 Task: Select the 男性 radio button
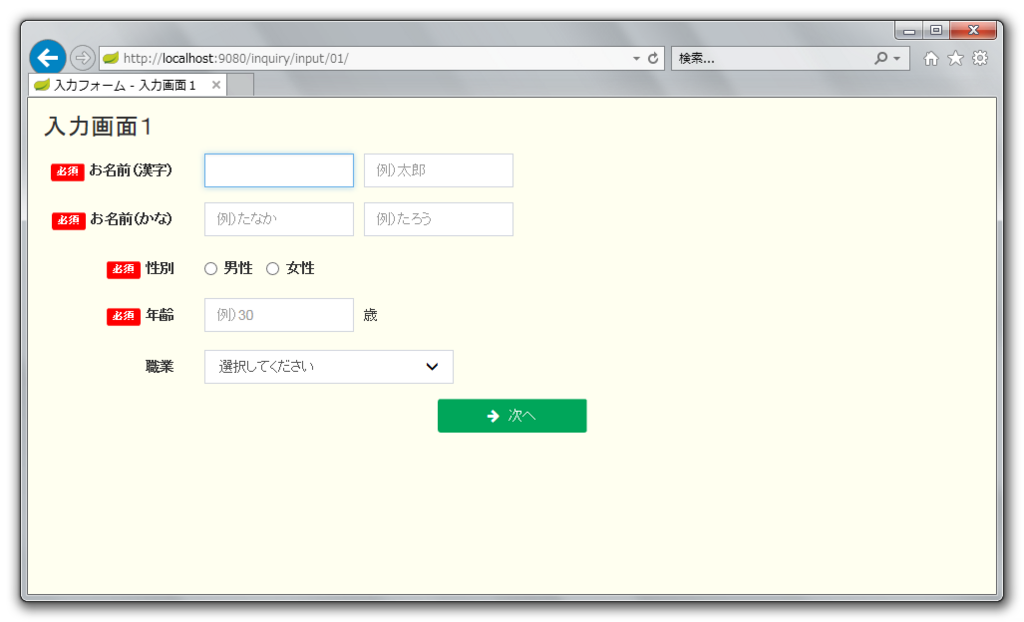[x=210, y=269]
